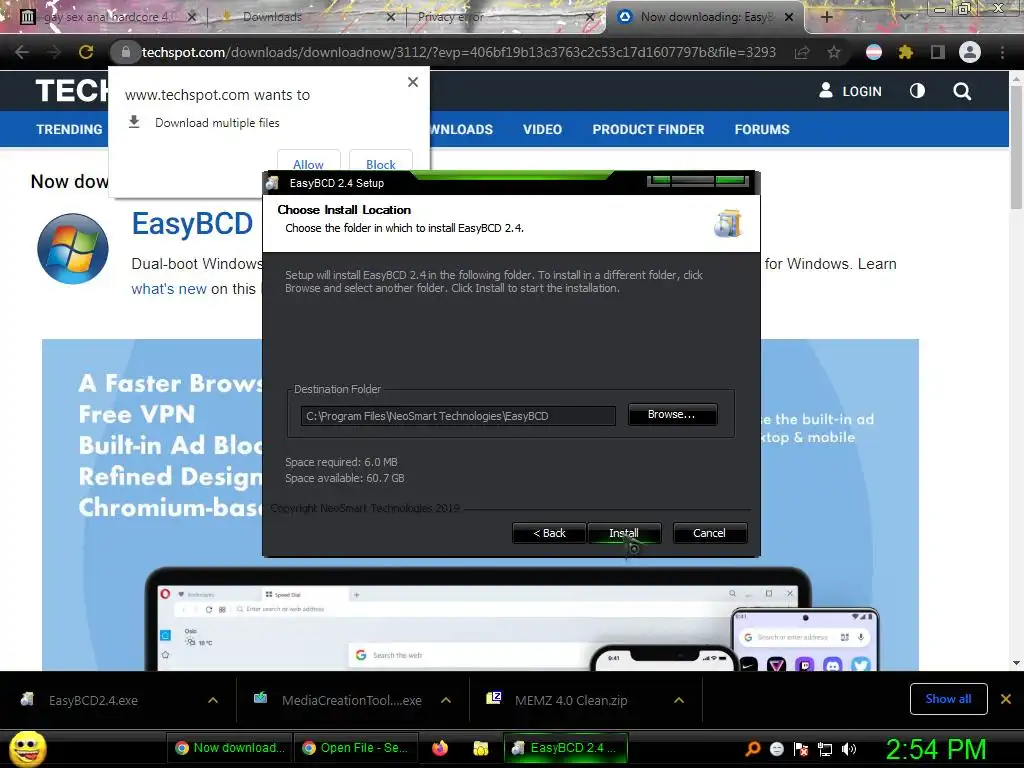1024x768 pixels.
Task: Click the lock icon in the address bar
Action: [125, 52]
